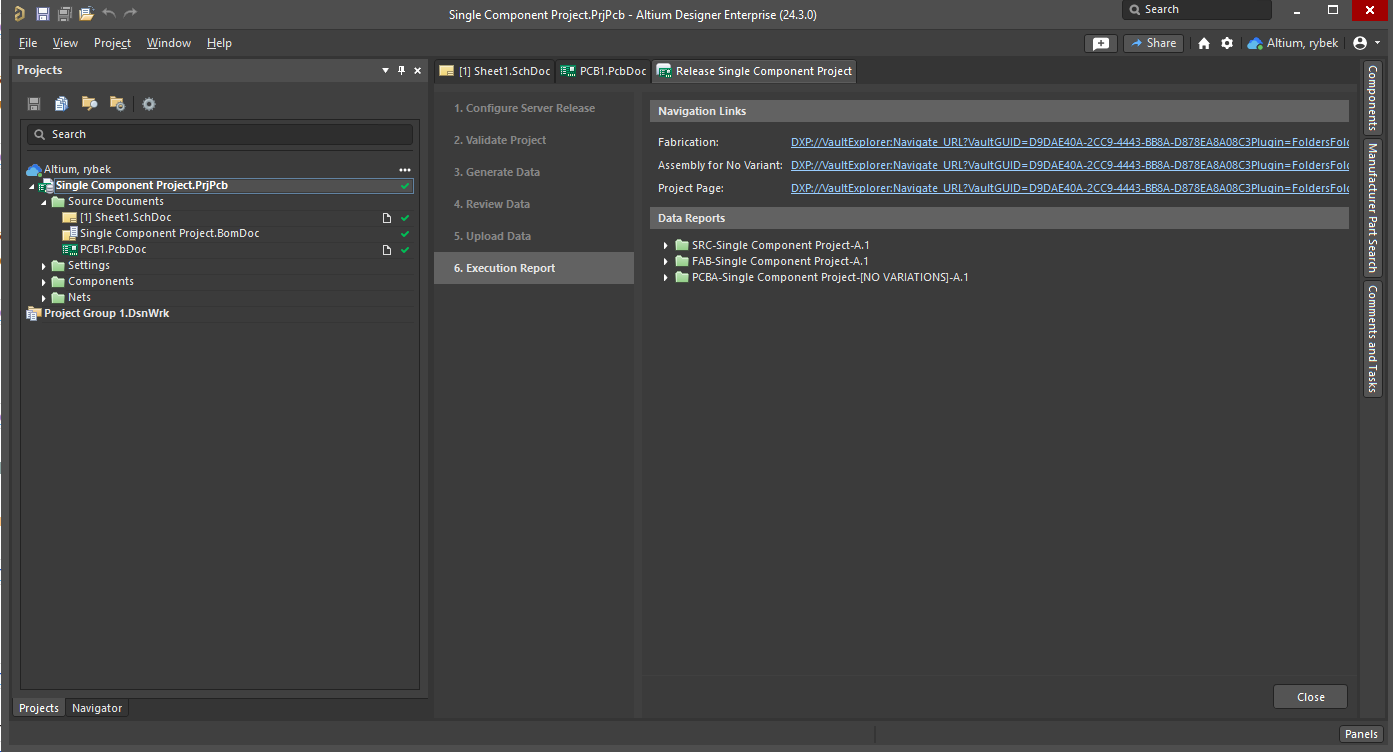Click the Close button in release view
This screenshot has height=752, width=1393.
1310,697
